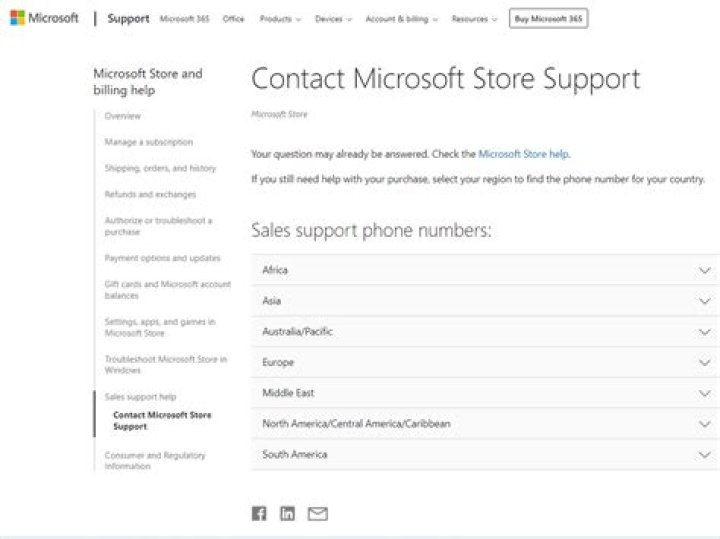This screenshot has width=720, height=539.
Task: Open the Devices dropdown menu
Action: (x=333, y=19)
